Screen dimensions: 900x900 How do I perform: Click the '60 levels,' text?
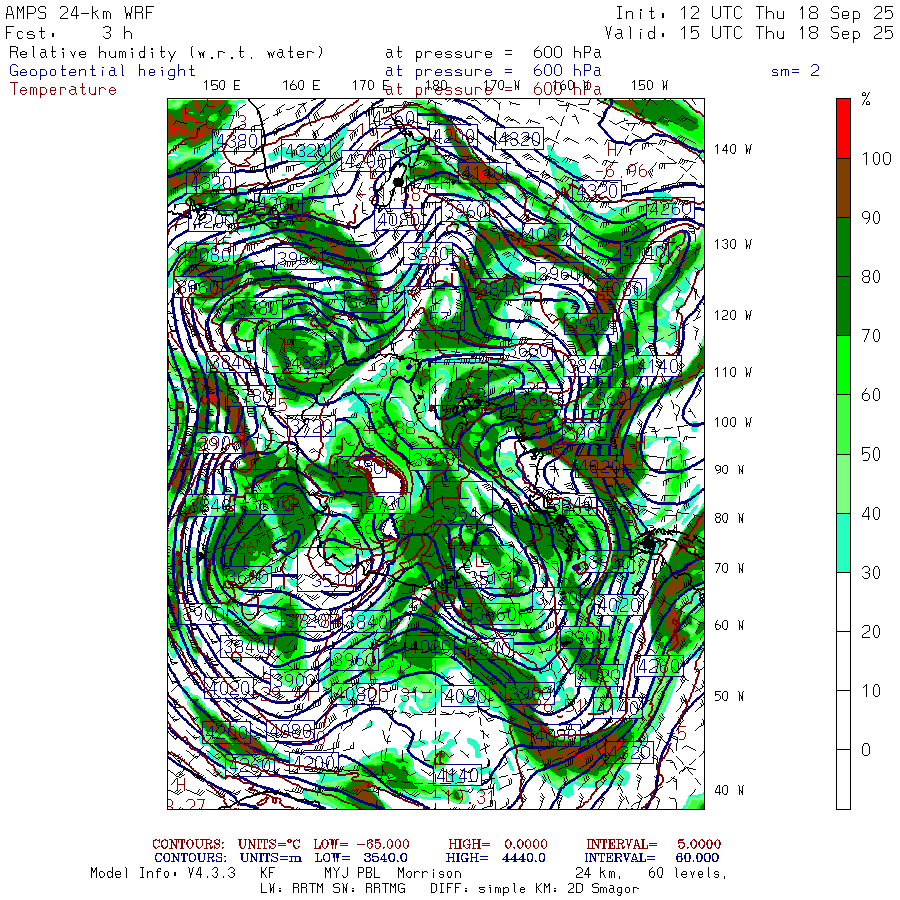[x=688, y=874]
